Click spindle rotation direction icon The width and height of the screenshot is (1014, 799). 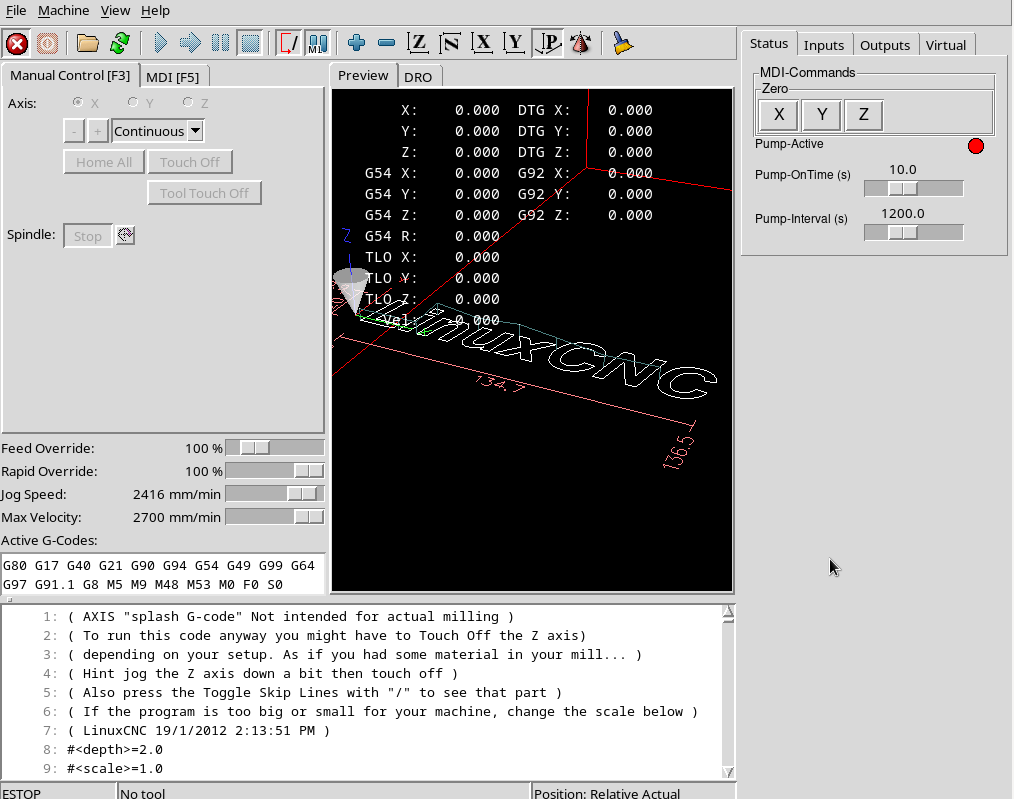[125, 235]
